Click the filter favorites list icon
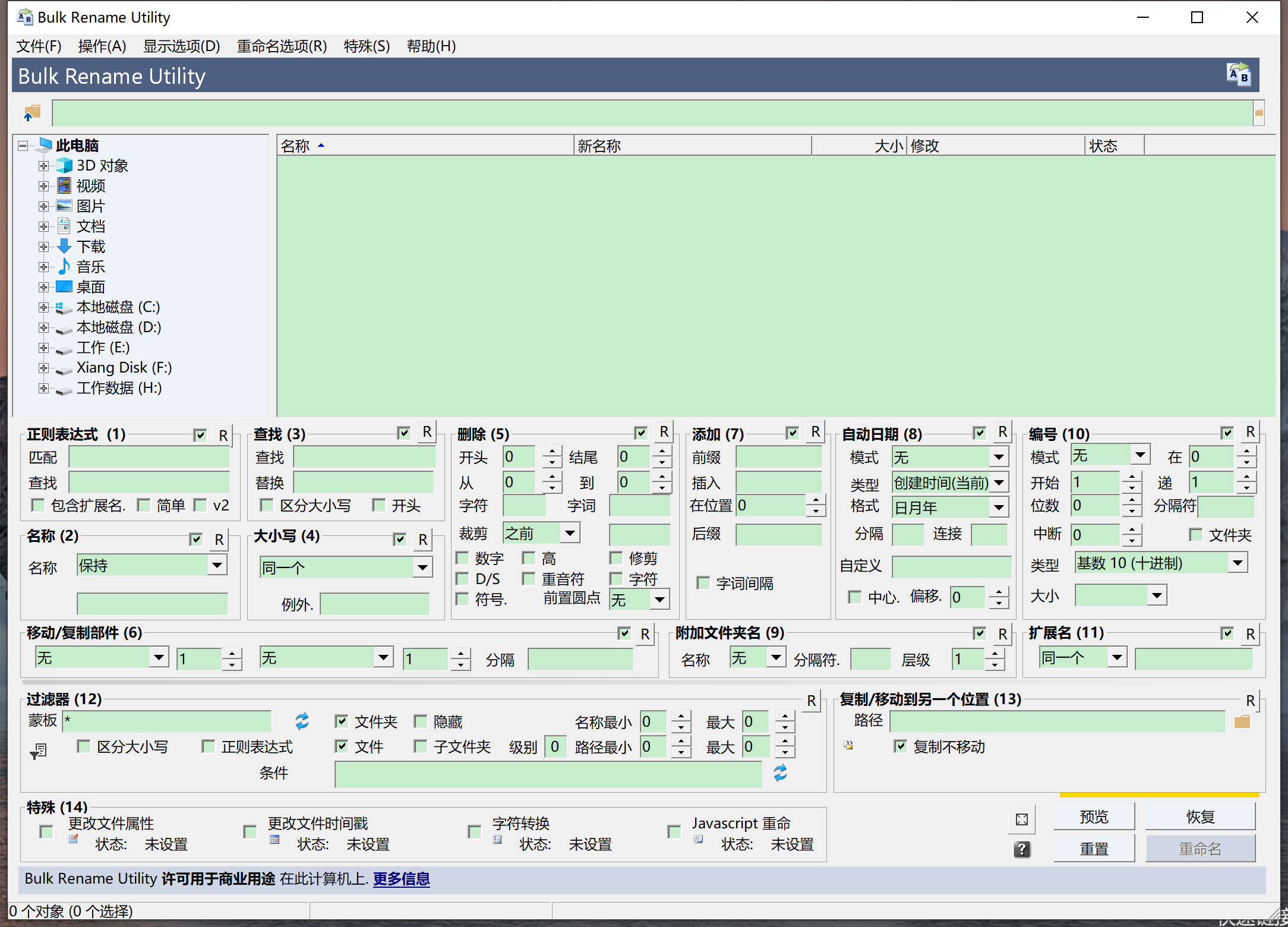 [38, 752]
